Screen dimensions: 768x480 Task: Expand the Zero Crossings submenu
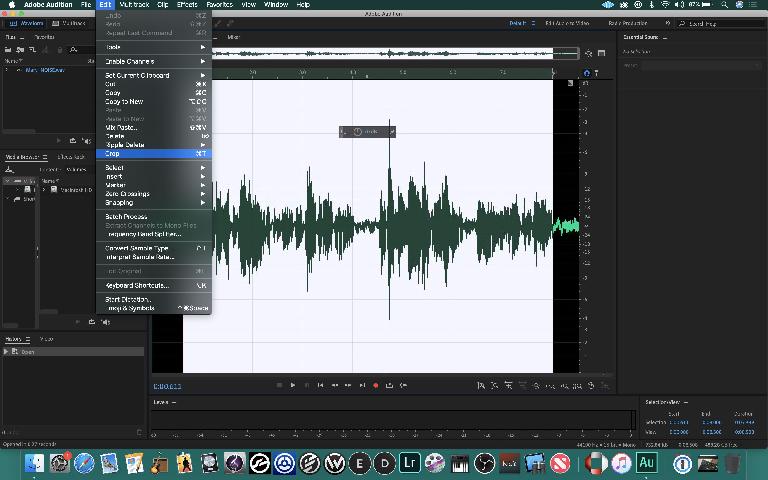(154, 194)
